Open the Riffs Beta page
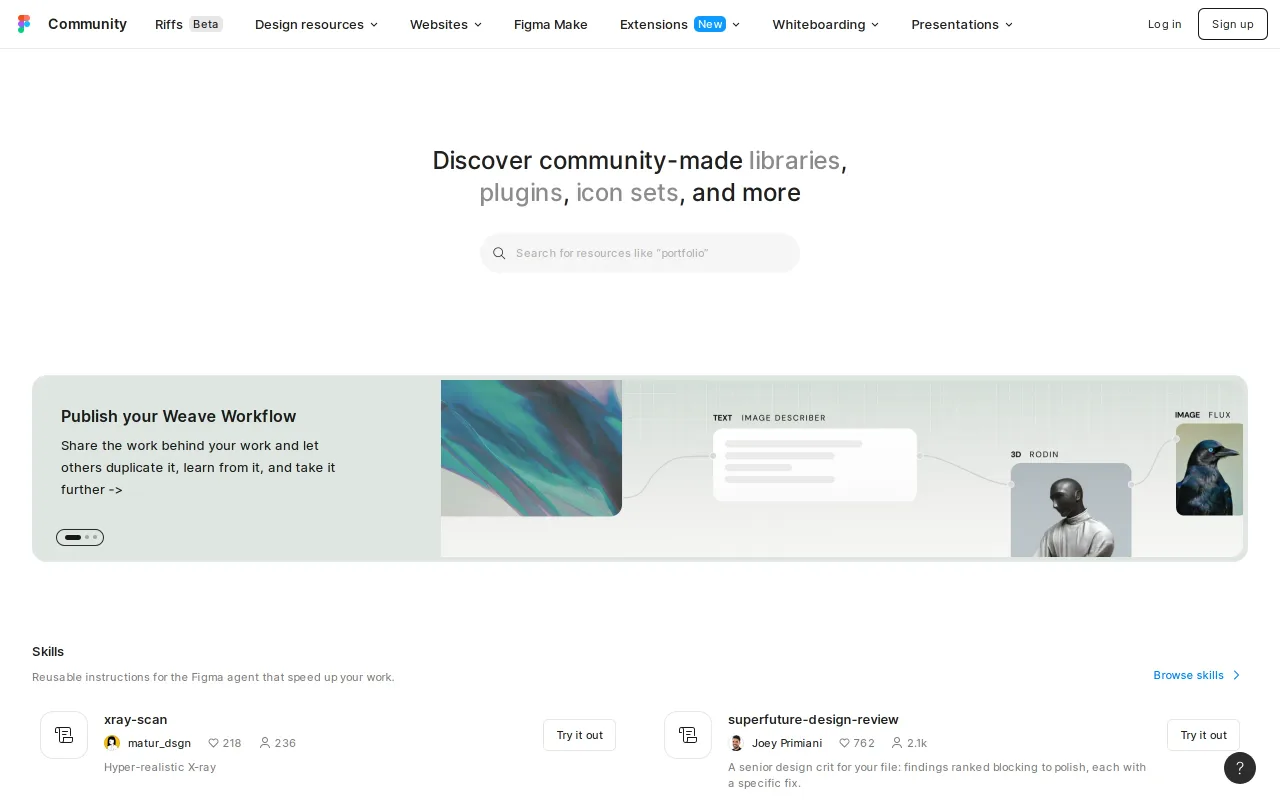 tap(189, 24)
